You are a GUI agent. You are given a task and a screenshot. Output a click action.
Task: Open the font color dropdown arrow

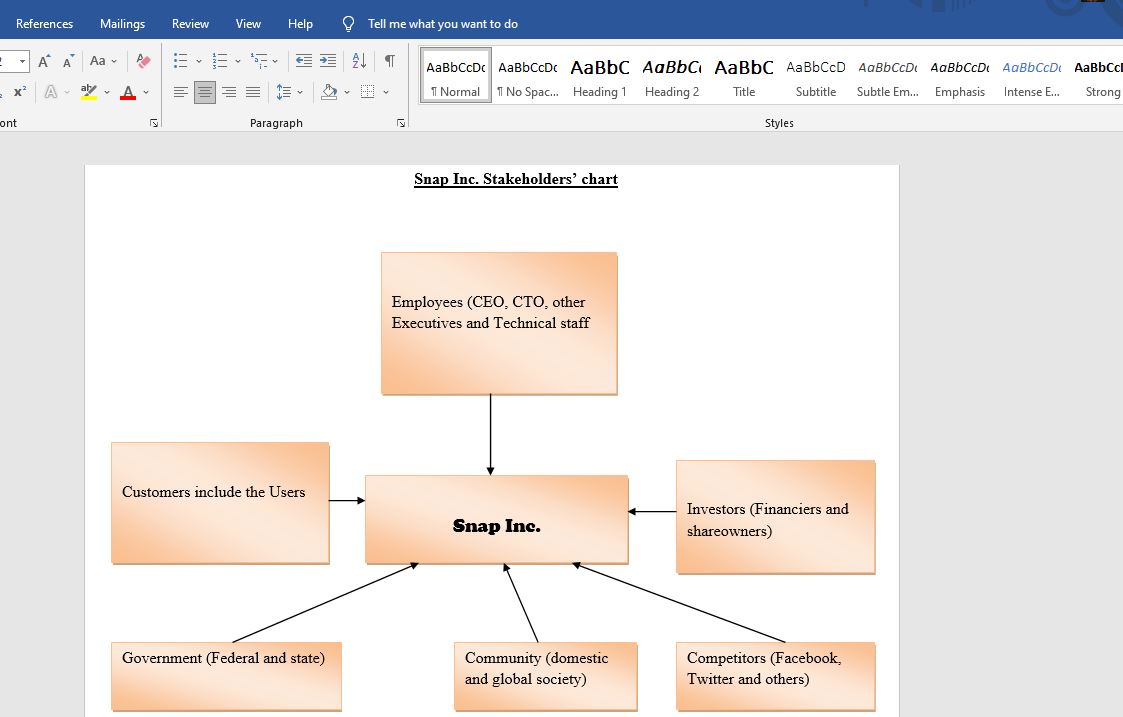(x=145, y=92)
